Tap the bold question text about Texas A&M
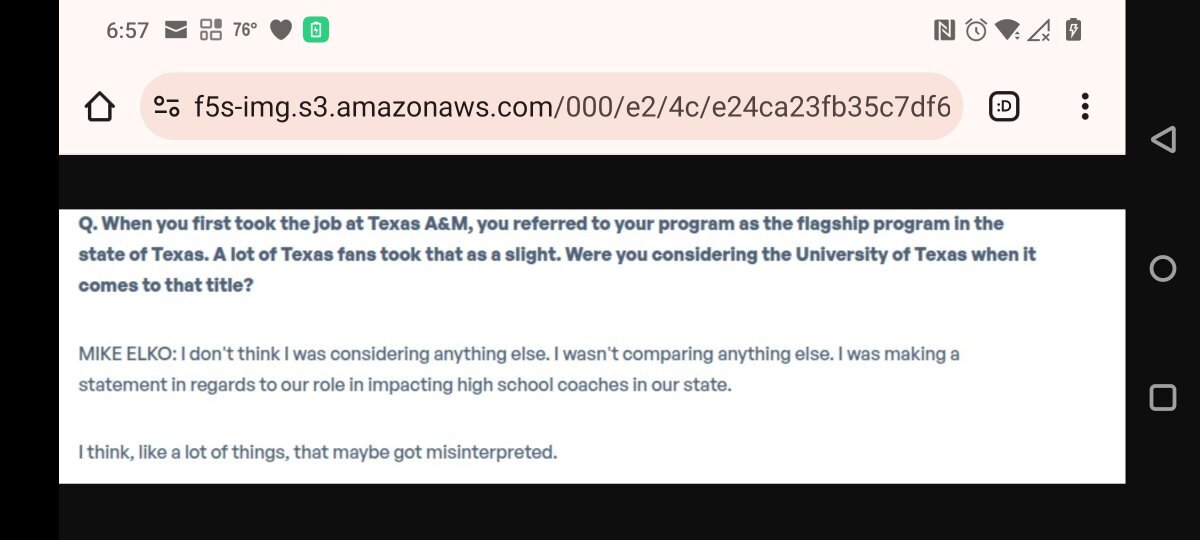The image size is (1200, 540). (557, 254)
